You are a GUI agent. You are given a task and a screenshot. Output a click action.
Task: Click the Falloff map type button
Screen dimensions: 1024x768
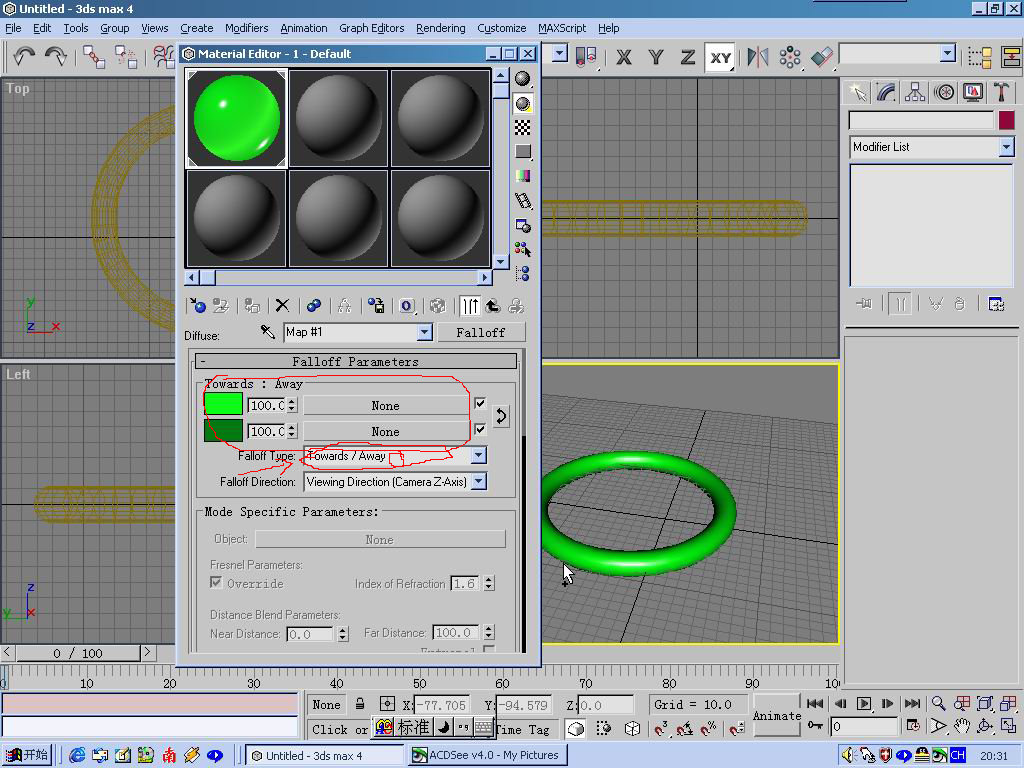(x=481, y=332)
